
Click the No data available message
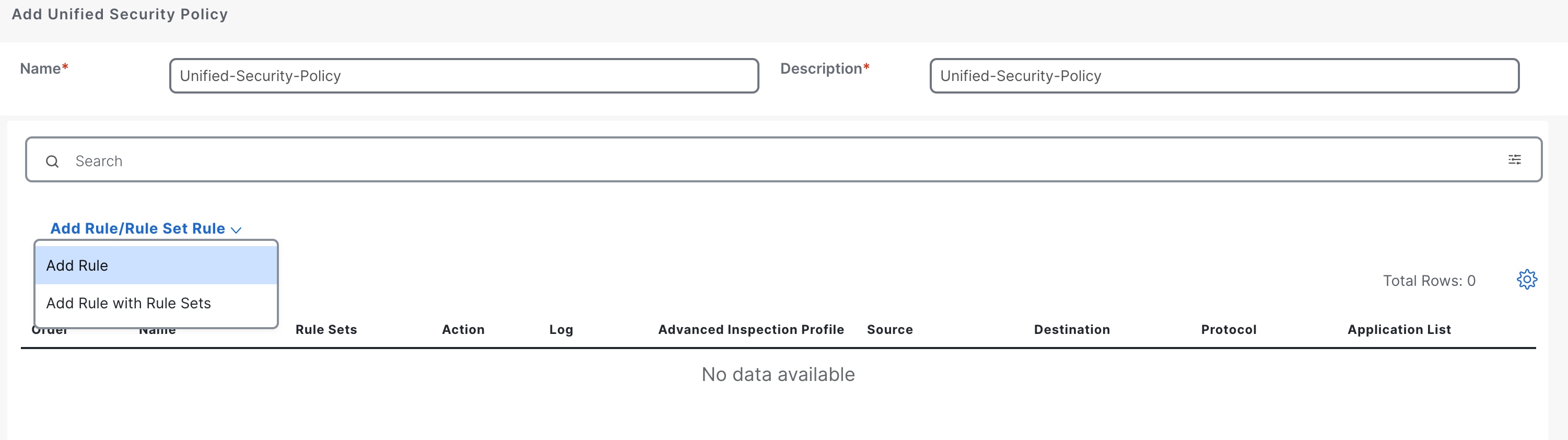coord(778,374)
